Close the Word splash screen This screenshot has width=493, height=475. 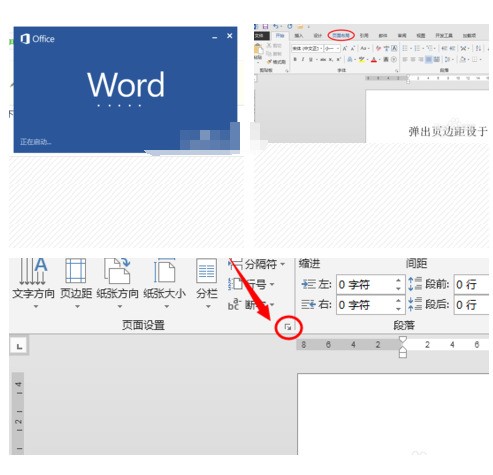pyautogui.click(x=230, y=36)
